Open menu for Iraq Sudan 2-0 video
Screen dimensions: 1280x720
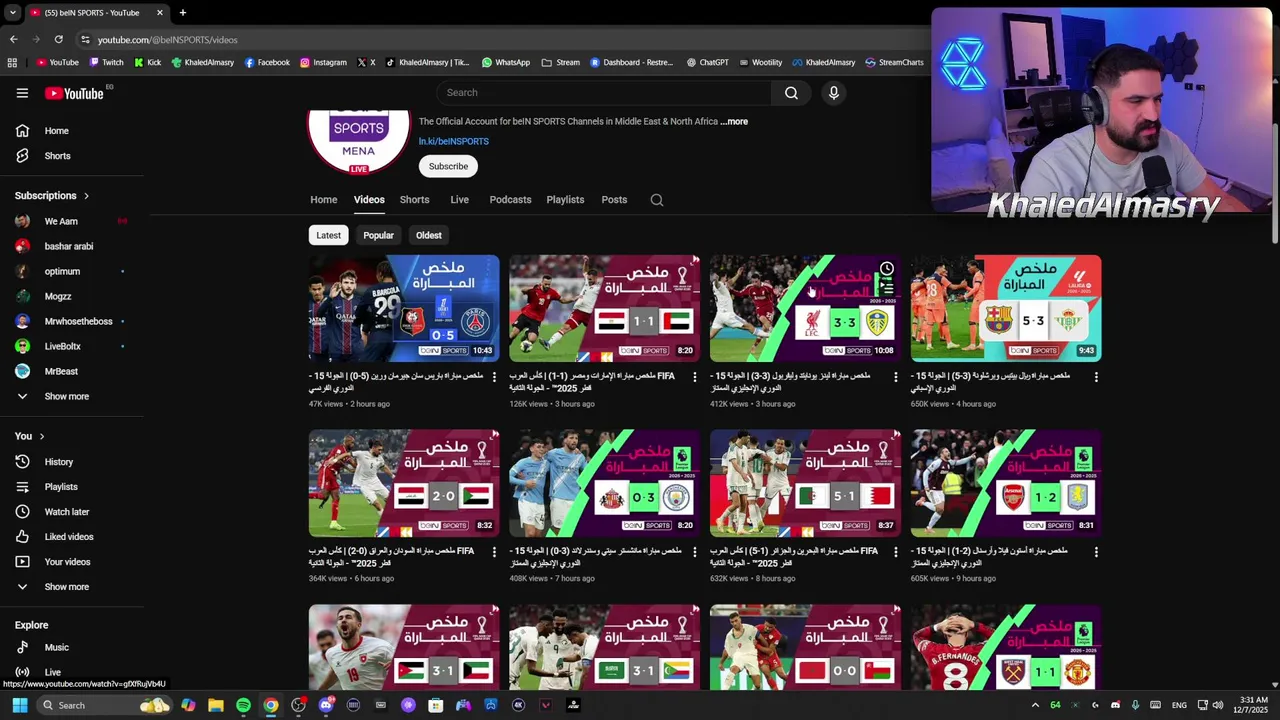(494, 552)
